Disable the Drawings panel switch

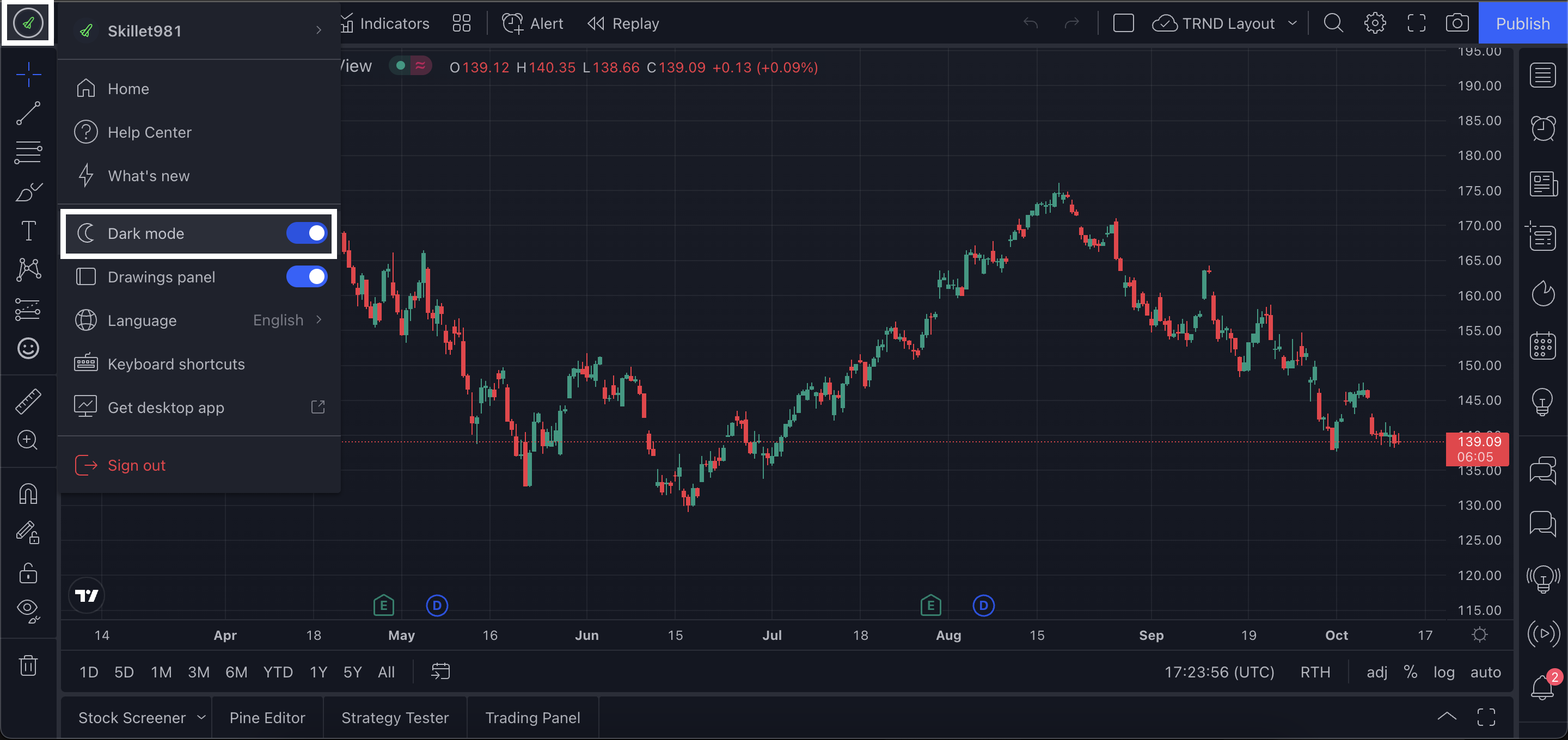(307, 277)
